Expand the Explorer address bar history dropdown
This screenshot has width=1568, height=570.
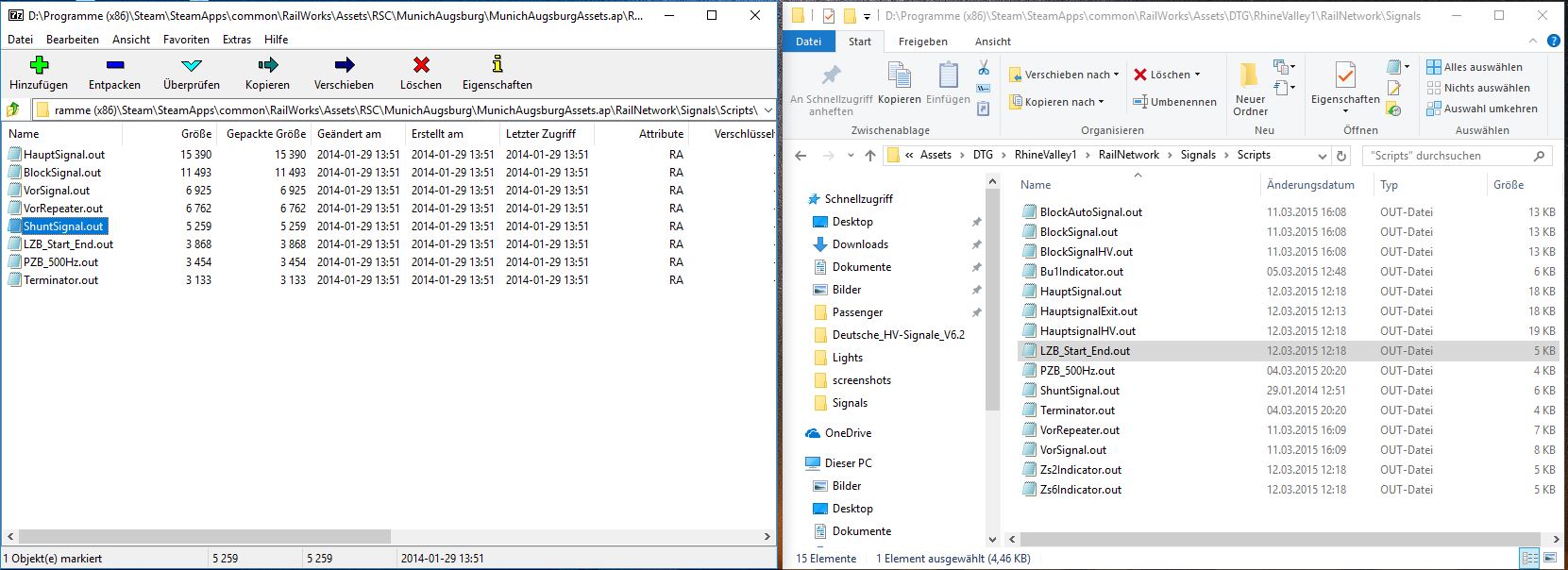pyautogui.click(x=1322, y=156)
